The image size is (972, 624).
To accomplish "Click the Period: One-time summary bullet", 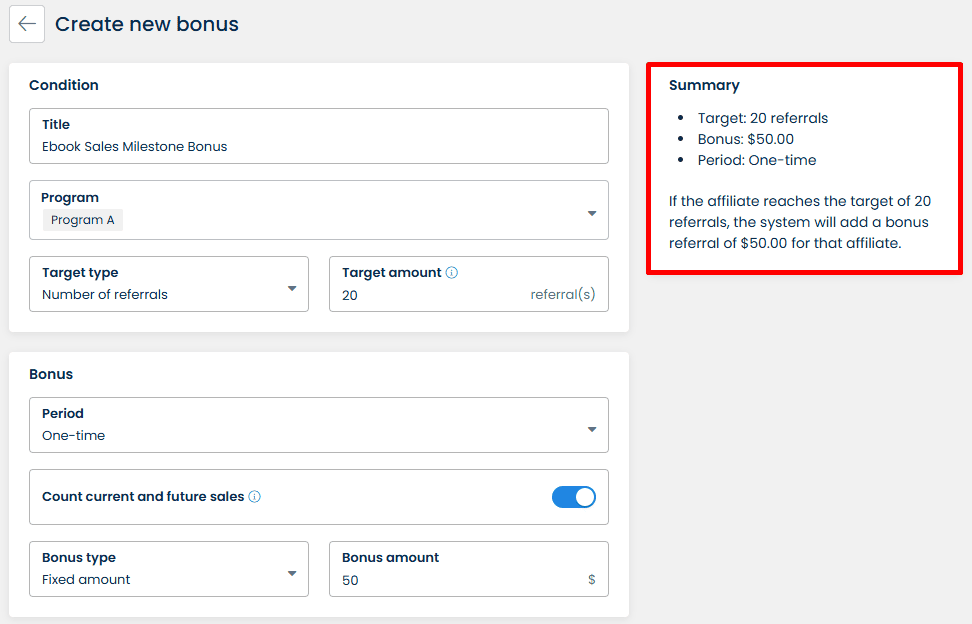I will pyautogui.click(x=757, y=160).
